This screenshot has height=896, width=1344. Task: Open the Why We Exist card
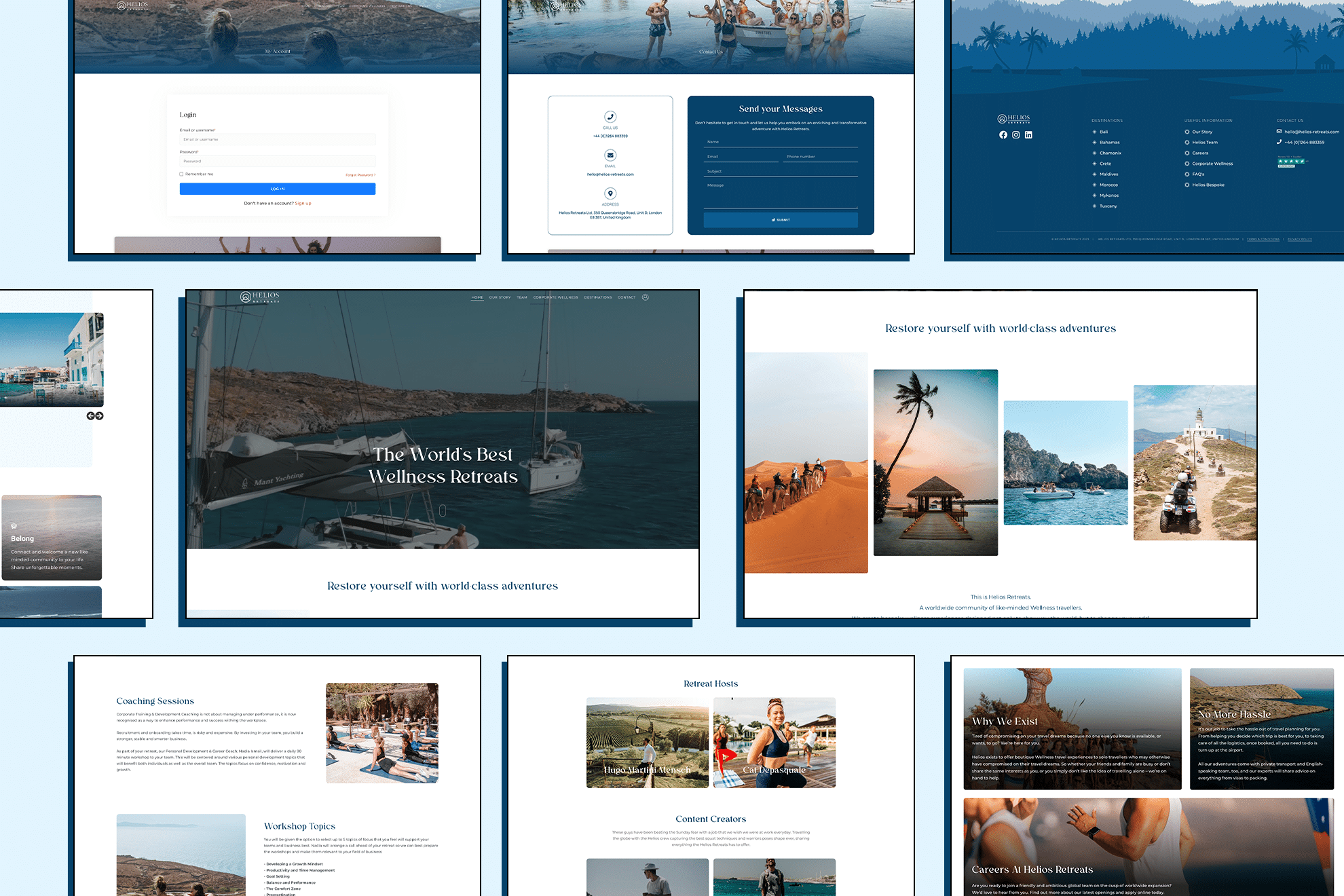point(1072,729)
